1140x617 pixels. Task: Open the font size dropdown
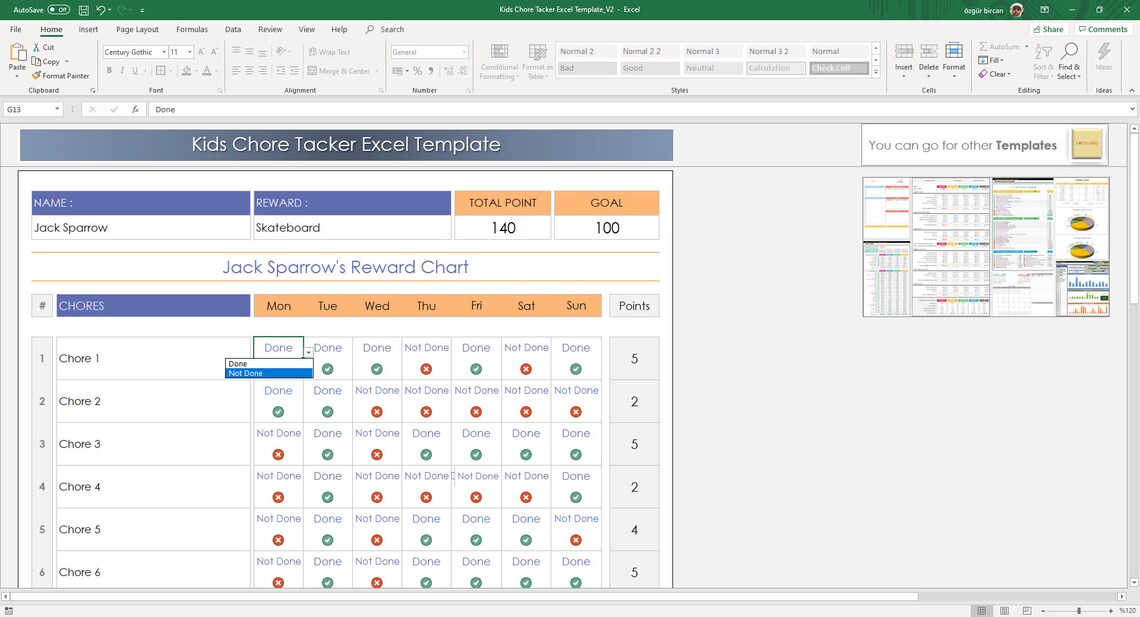tap(188, 52)
